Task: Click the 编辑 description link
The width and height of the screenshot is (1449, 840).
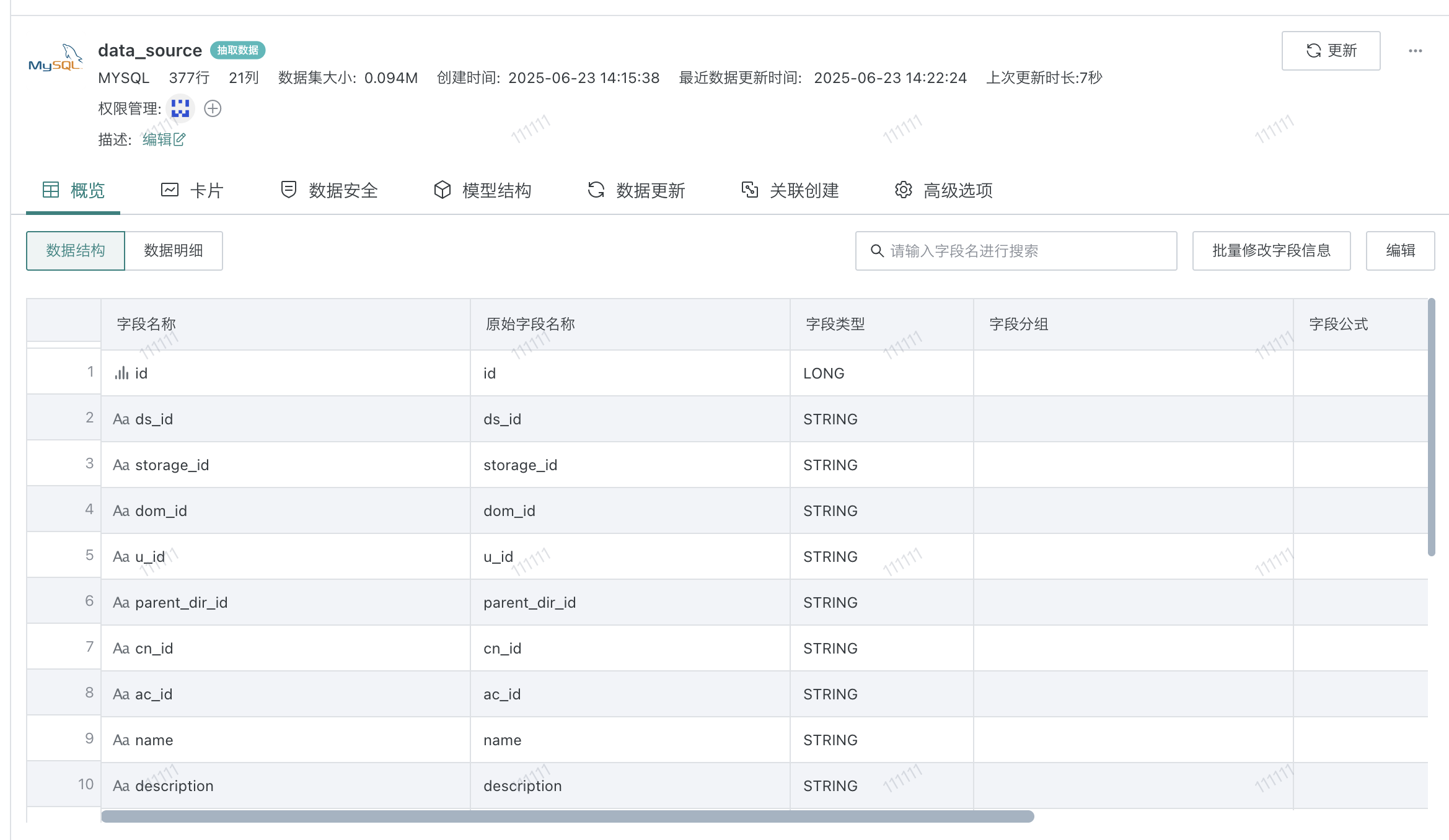Action: click(164, 139)
